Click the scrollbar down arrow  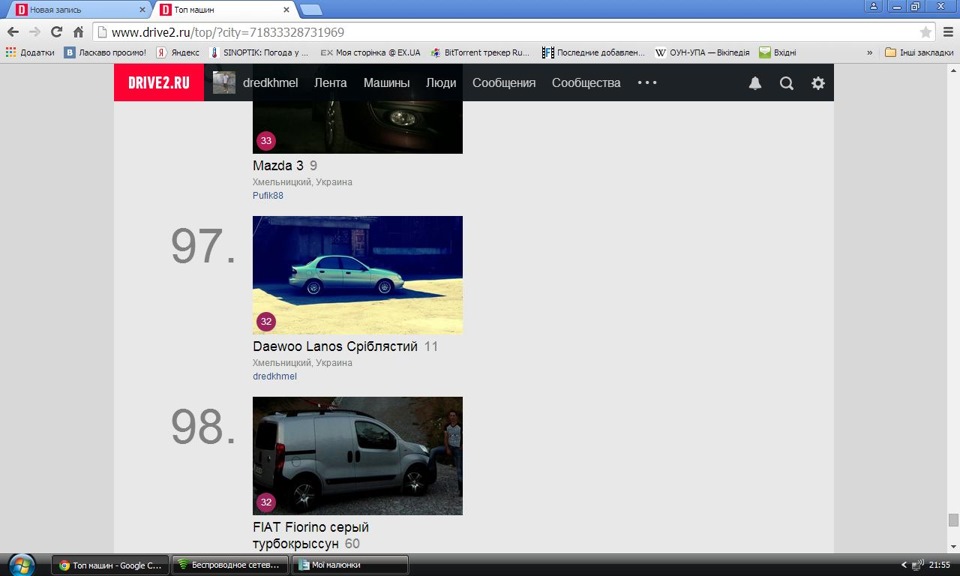point(953,547)
